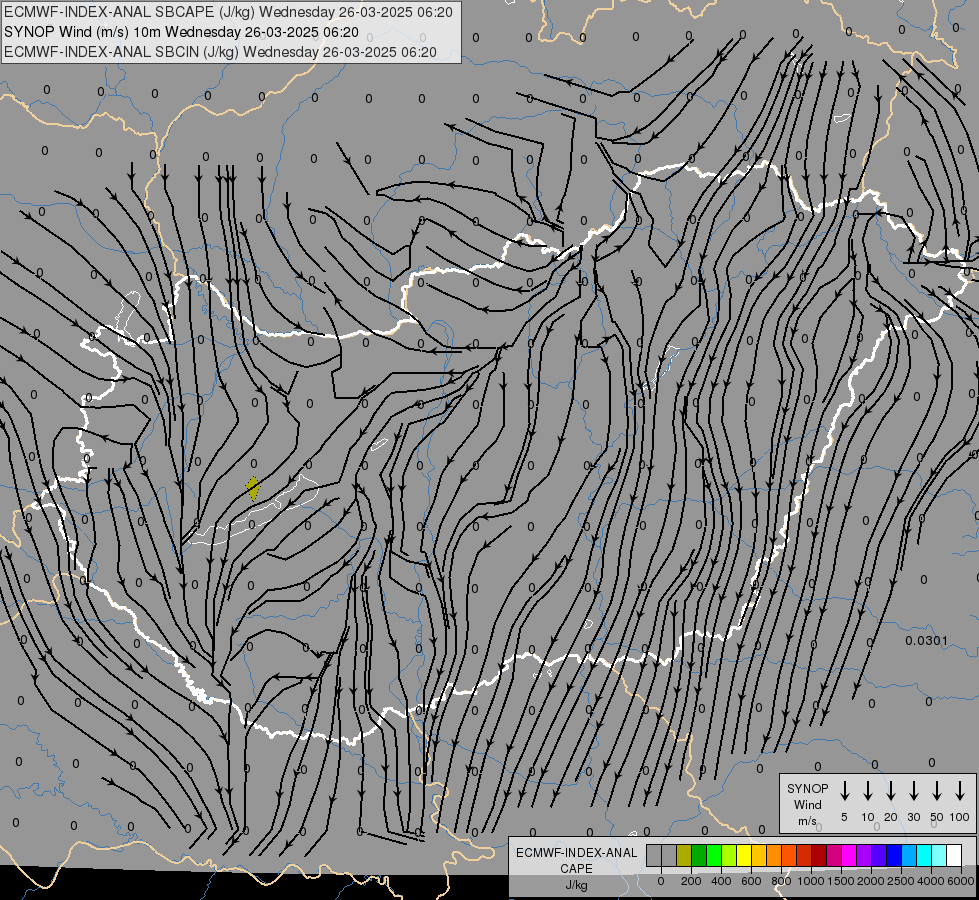
Task: Click the 100 m/s wind arrow in legend
Action: pyautogui.click(x=960, y=791)
